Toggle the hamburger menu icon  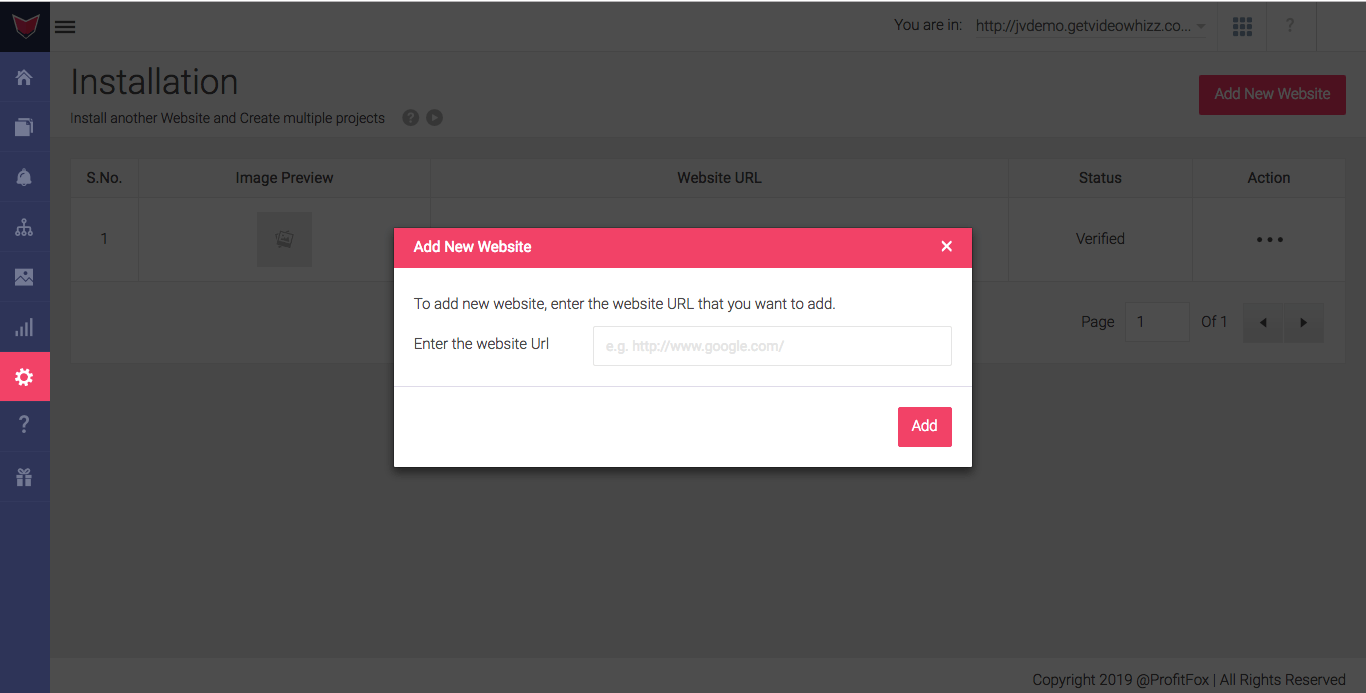point(65,27)
